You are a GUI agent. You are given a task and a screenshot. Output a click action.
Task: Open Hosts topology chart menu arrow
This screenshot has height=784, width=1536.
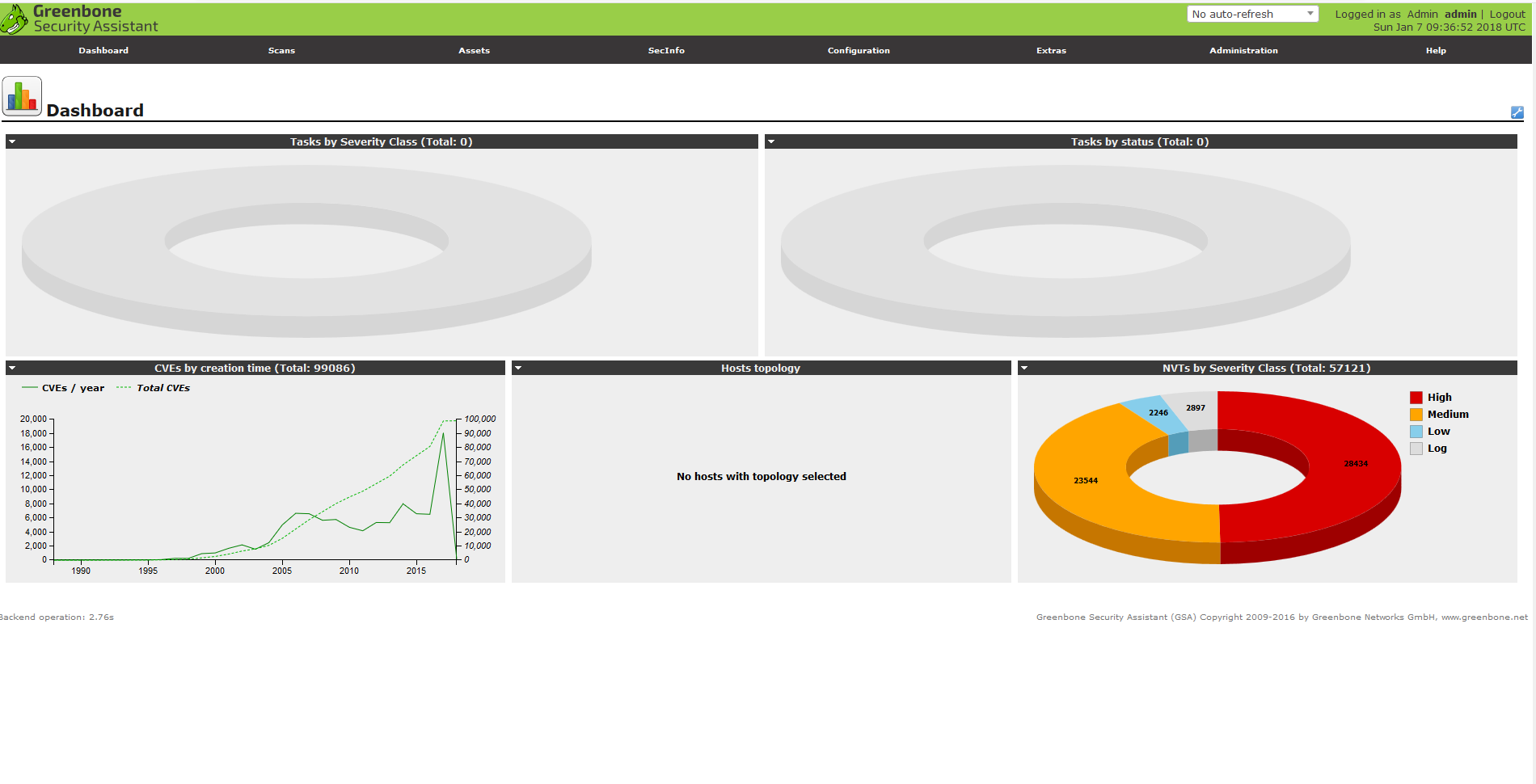(518, 368)
